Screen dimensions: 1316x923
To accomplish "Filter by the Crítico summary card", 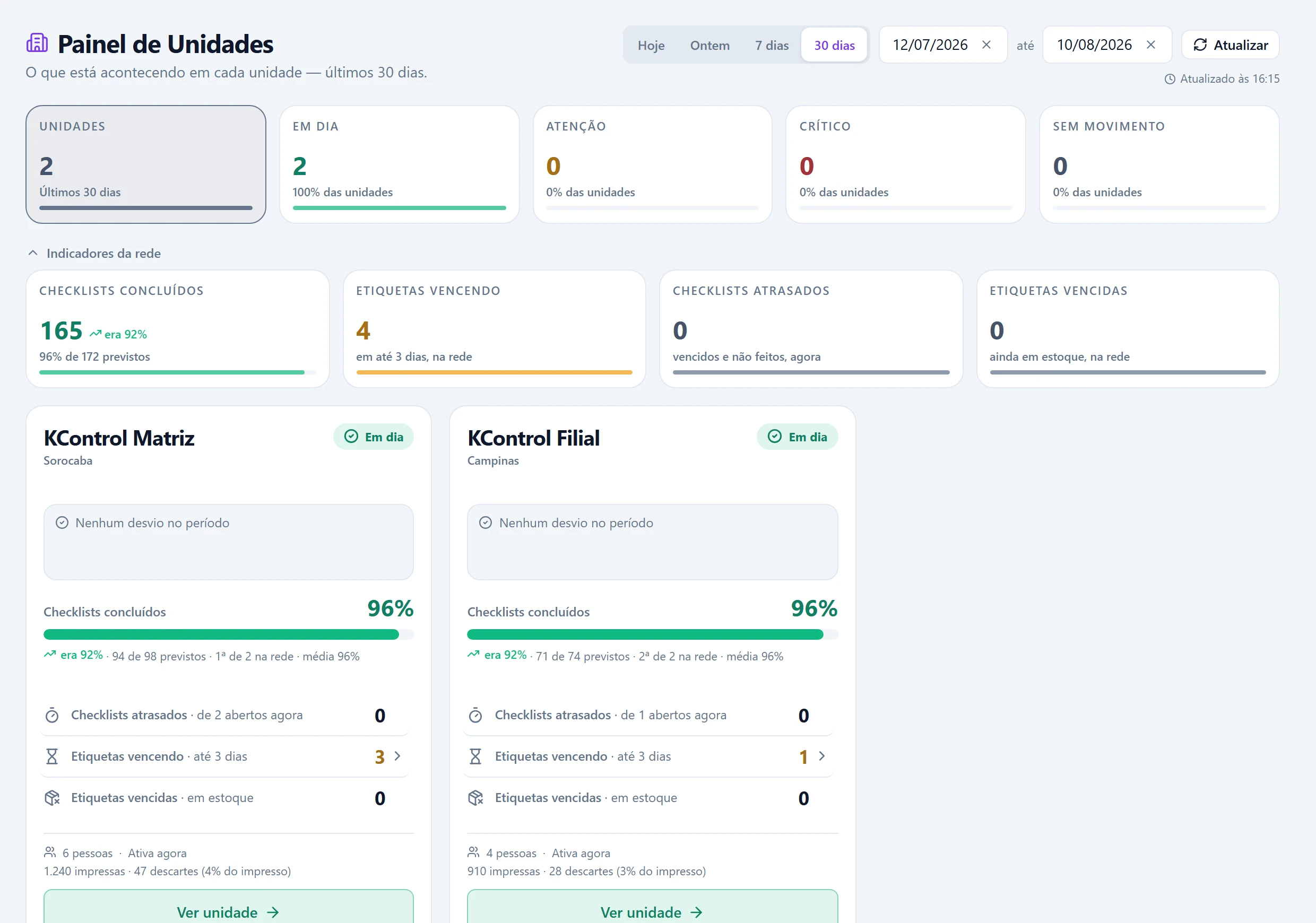I will [906, 164].
